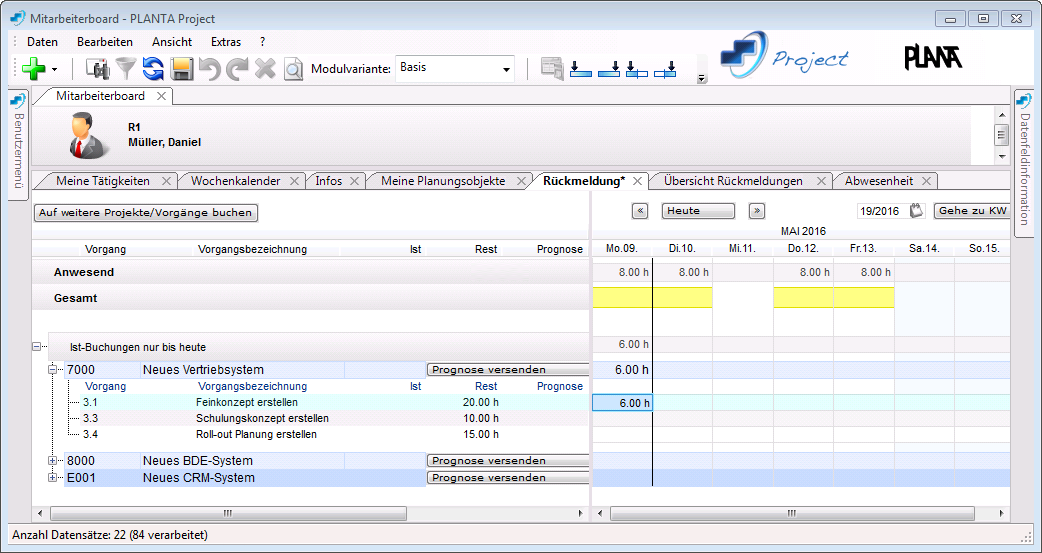Click the employee avatar picture
Viewport: 1042px width, 553px height.
point(91,136)
